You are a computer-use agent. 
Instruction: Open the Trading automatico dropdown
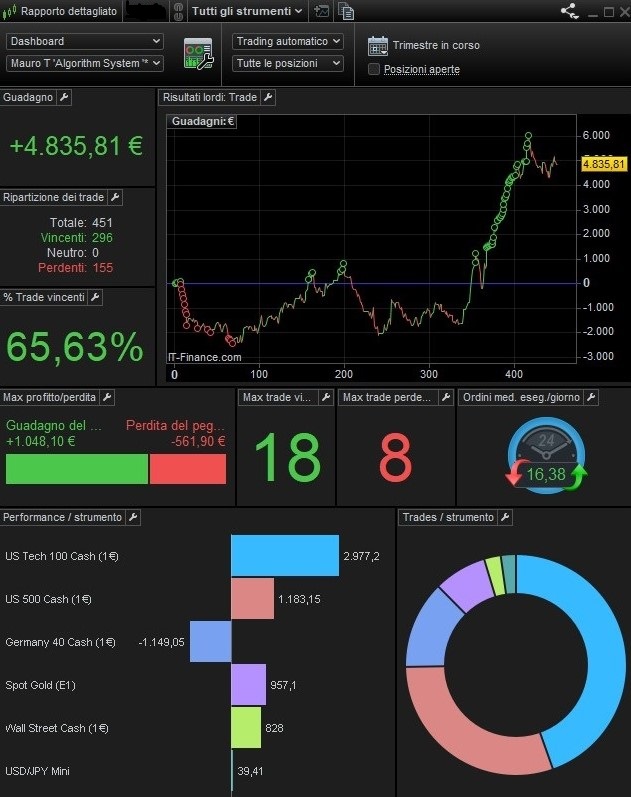[x=288, y=41]
